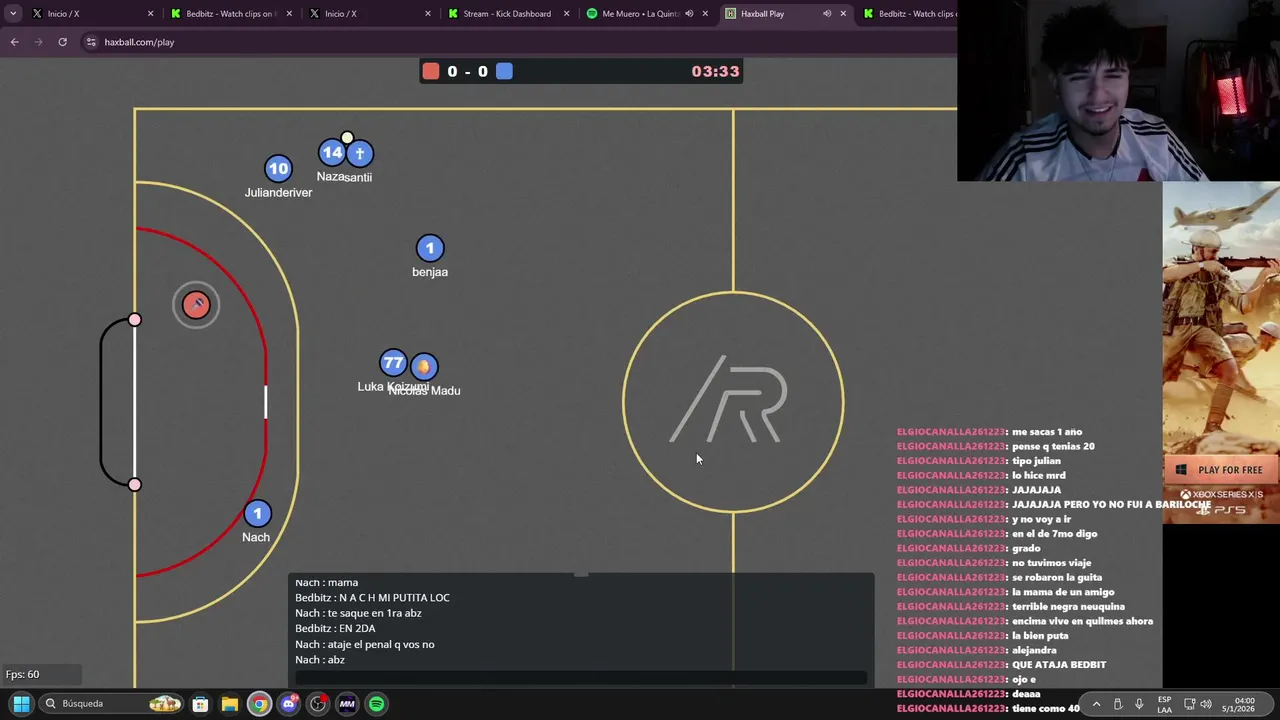Open OBS Studio from taskbar

[x=318, y=704]
